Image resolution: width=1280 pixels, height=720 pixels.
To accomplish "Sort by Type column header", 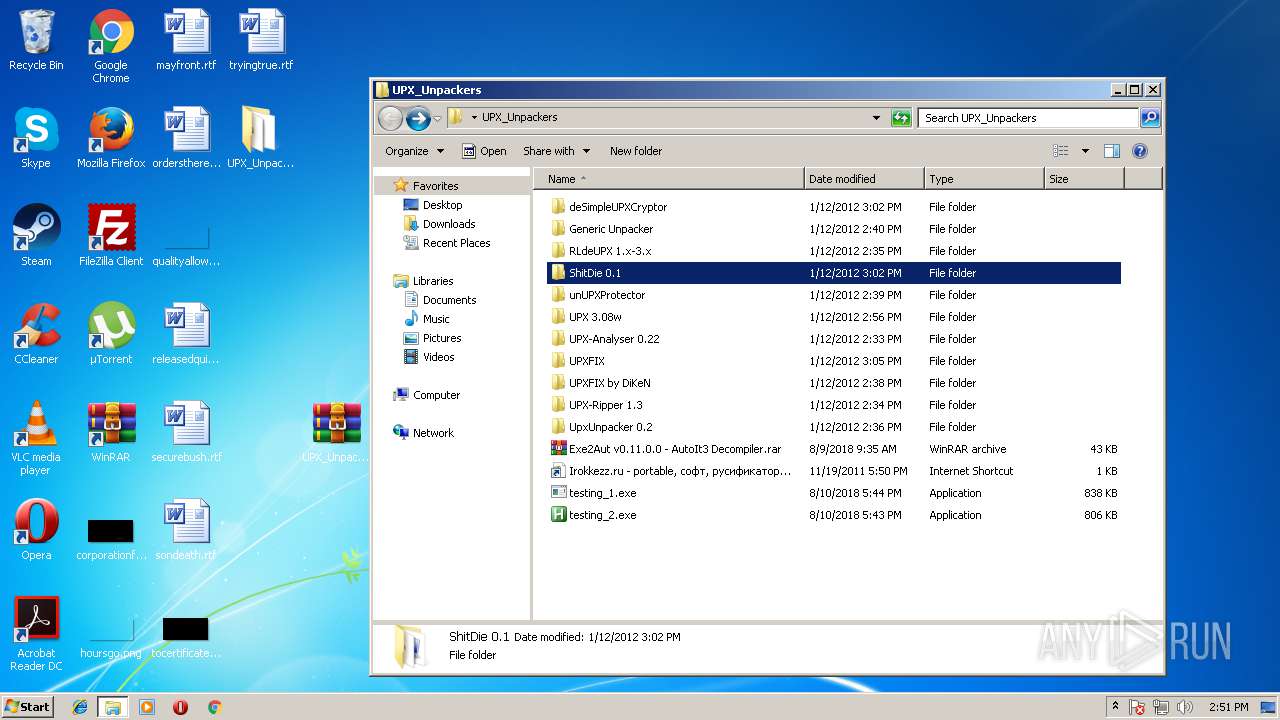I will (984, 179).
